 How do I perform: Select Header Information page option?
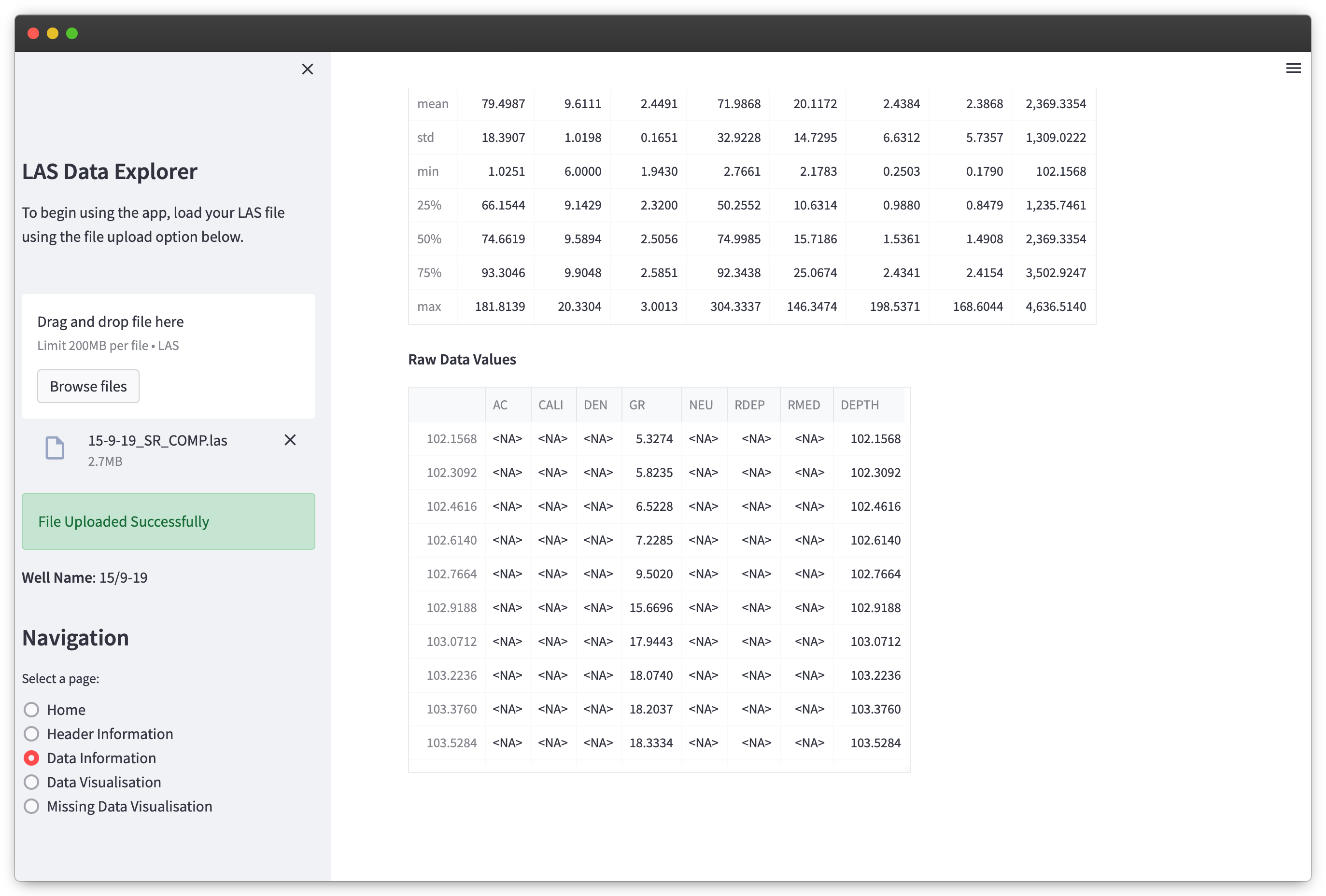(x=31, y=733)
